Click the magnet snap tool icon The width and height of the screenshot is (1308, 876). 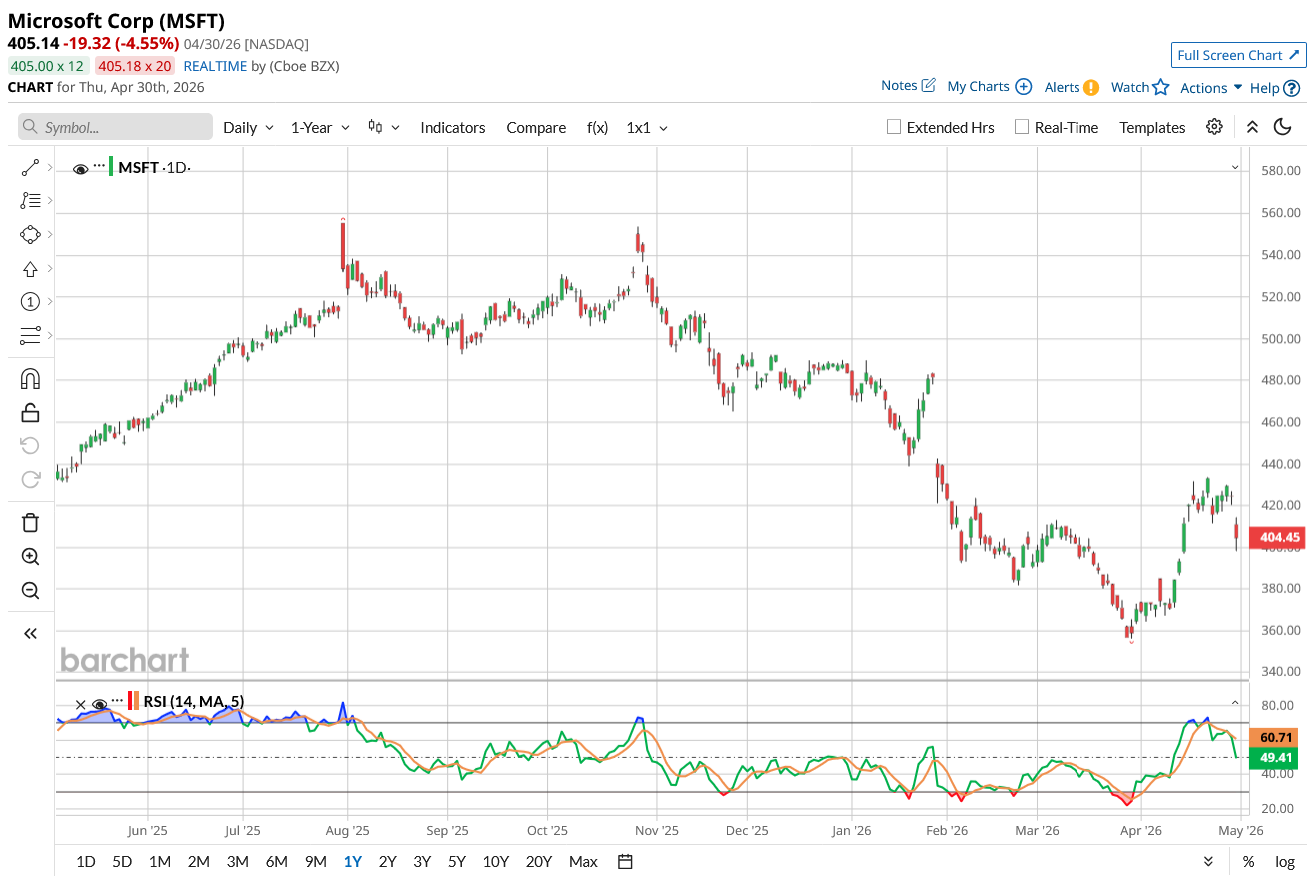30,379
